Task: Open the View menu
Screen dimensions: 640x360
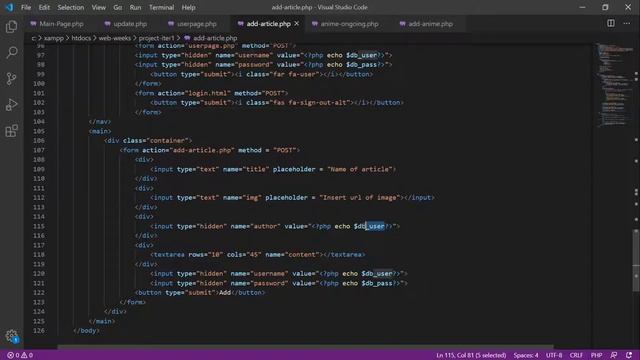Action: (x=98, y=7)
